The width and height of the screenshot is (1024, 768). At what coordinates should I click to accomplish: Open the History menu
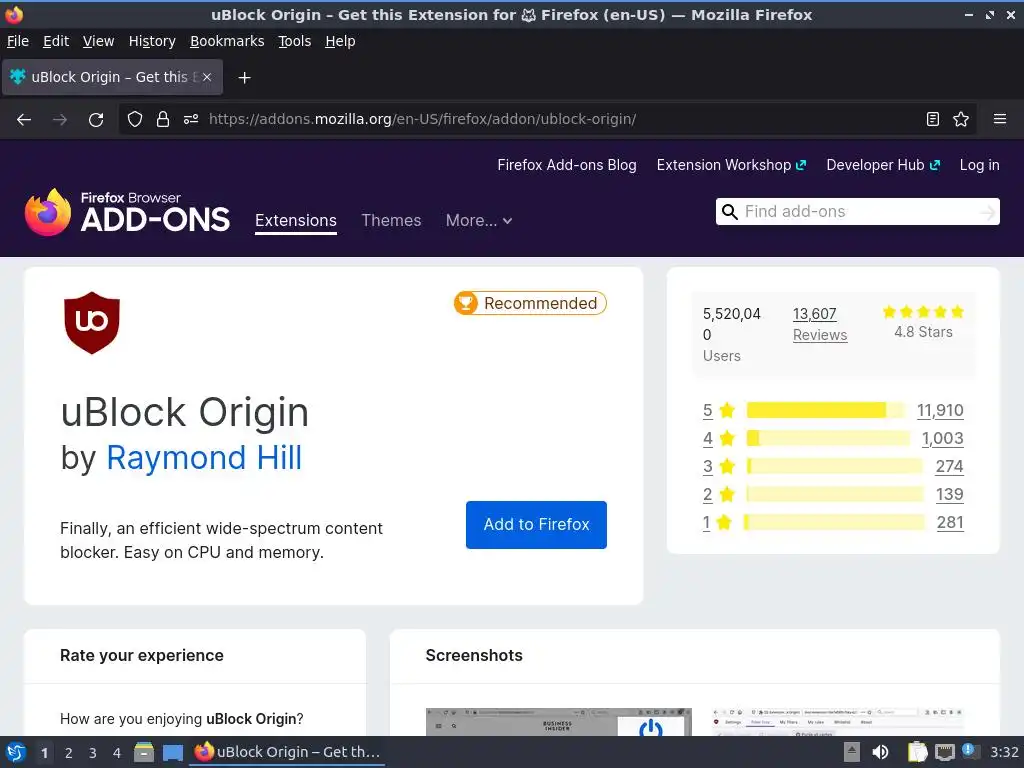point(152,41)
